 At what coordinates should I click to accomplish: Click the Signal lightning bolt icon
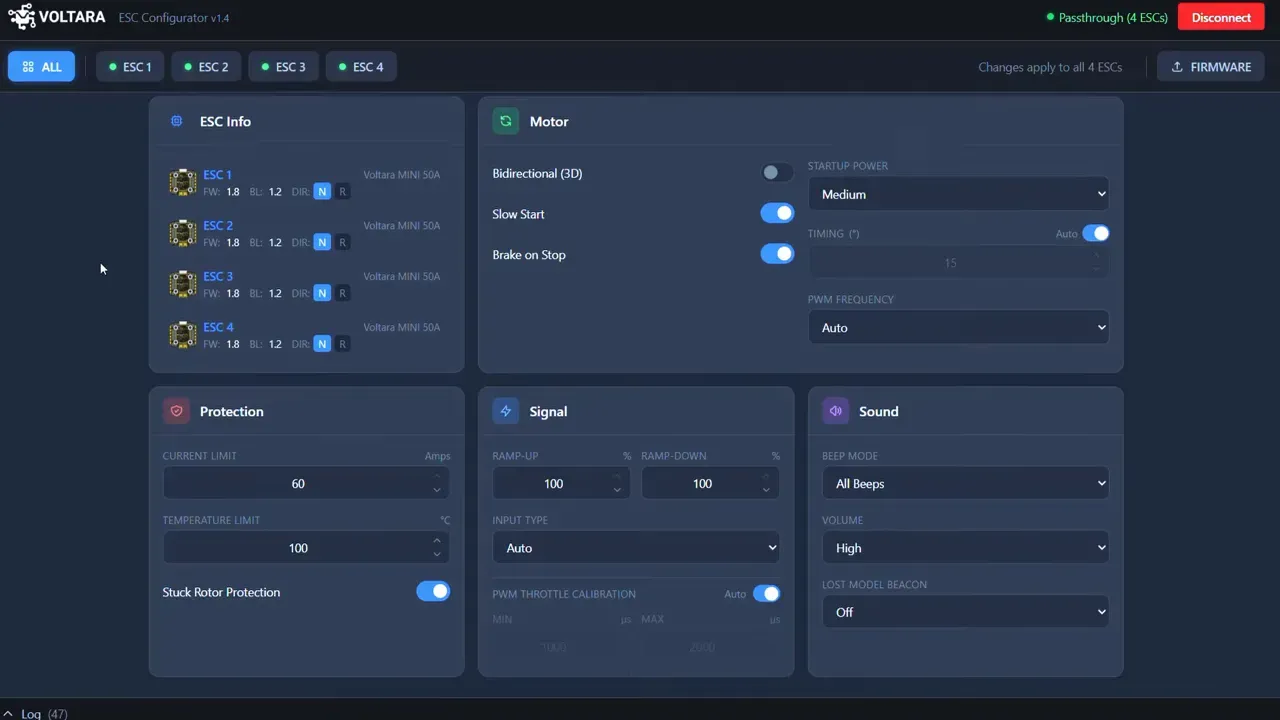click(506, 411)
